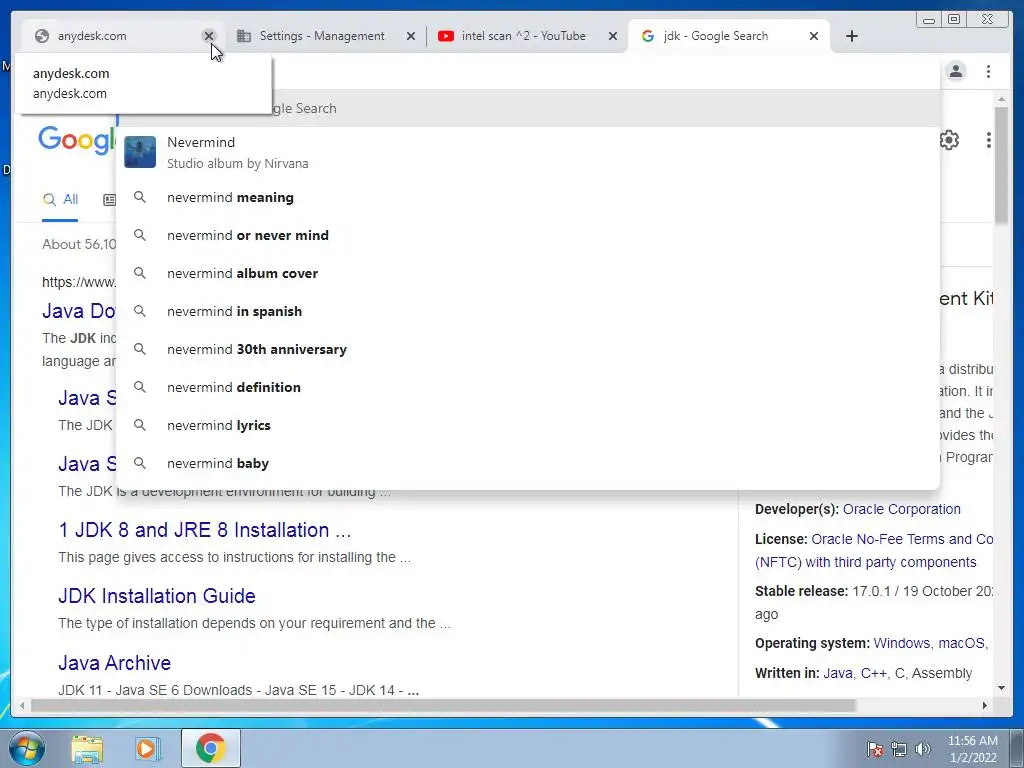The image size is (1024, 768).
Task: Open the Oracle Corporation developer link
Action: [x=901, y=509]
